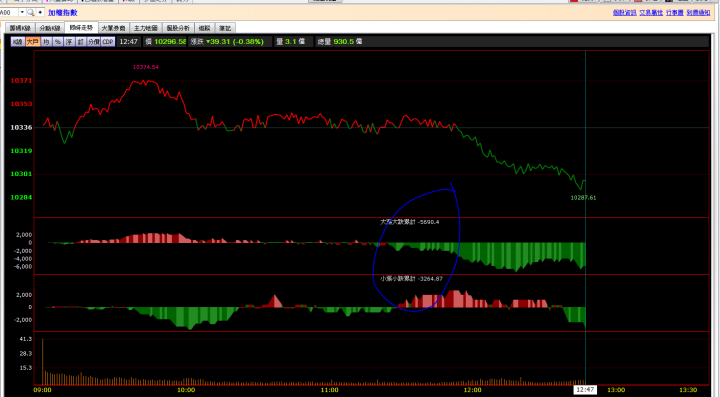Image resolution: width=720 pixels, height=397 pixels.
Task: Toggle the % percentage display button
Action: click(57, 42)
